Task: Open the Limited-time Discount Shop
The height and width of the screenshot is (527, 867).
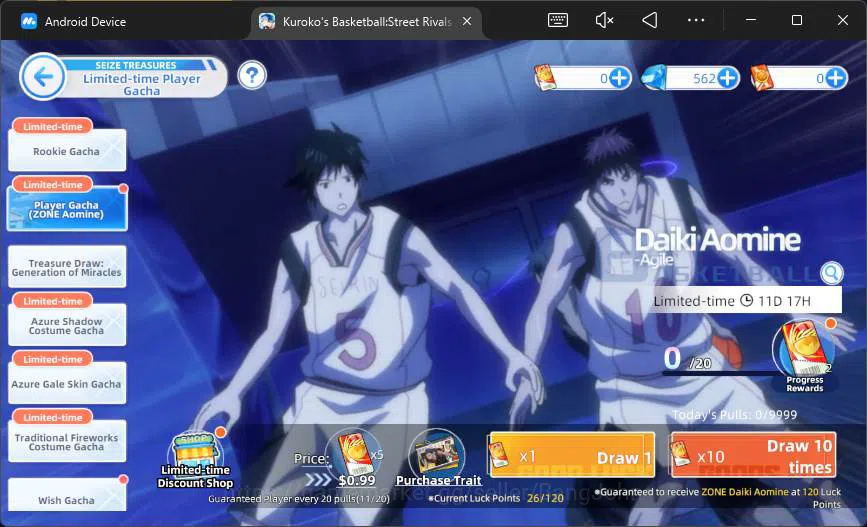Action: (195, 460)
